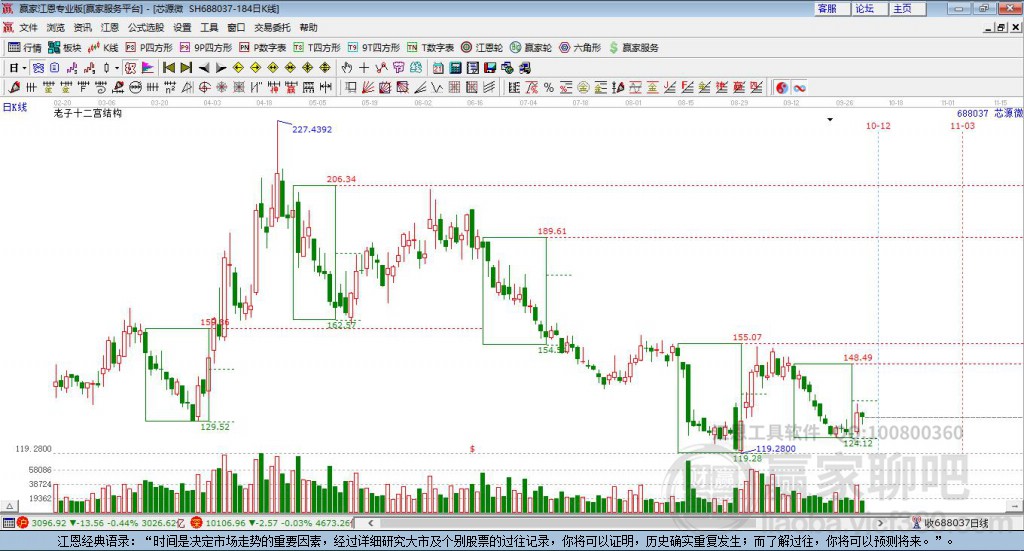Open the 江恩 menu

click(110, 27)
